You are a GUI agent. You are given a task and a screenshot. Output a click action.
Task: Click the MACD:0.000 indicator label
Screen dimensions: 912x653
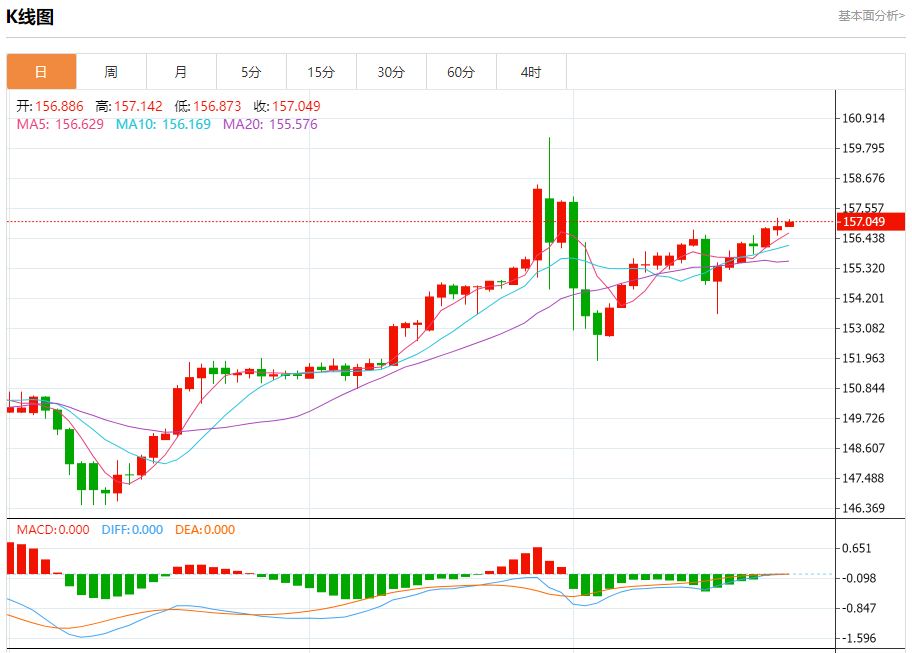(x=53, y=530)
